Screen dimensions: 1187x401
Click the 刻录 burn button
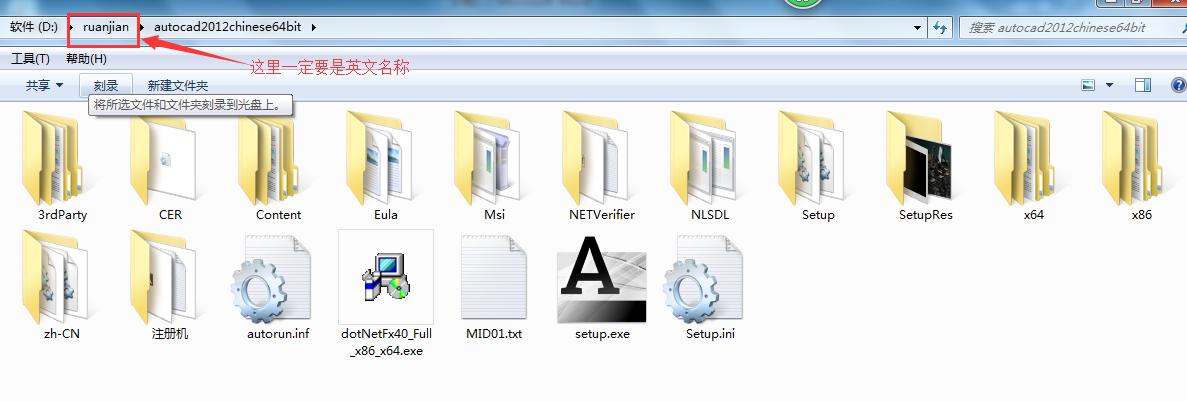click(106, 85)
